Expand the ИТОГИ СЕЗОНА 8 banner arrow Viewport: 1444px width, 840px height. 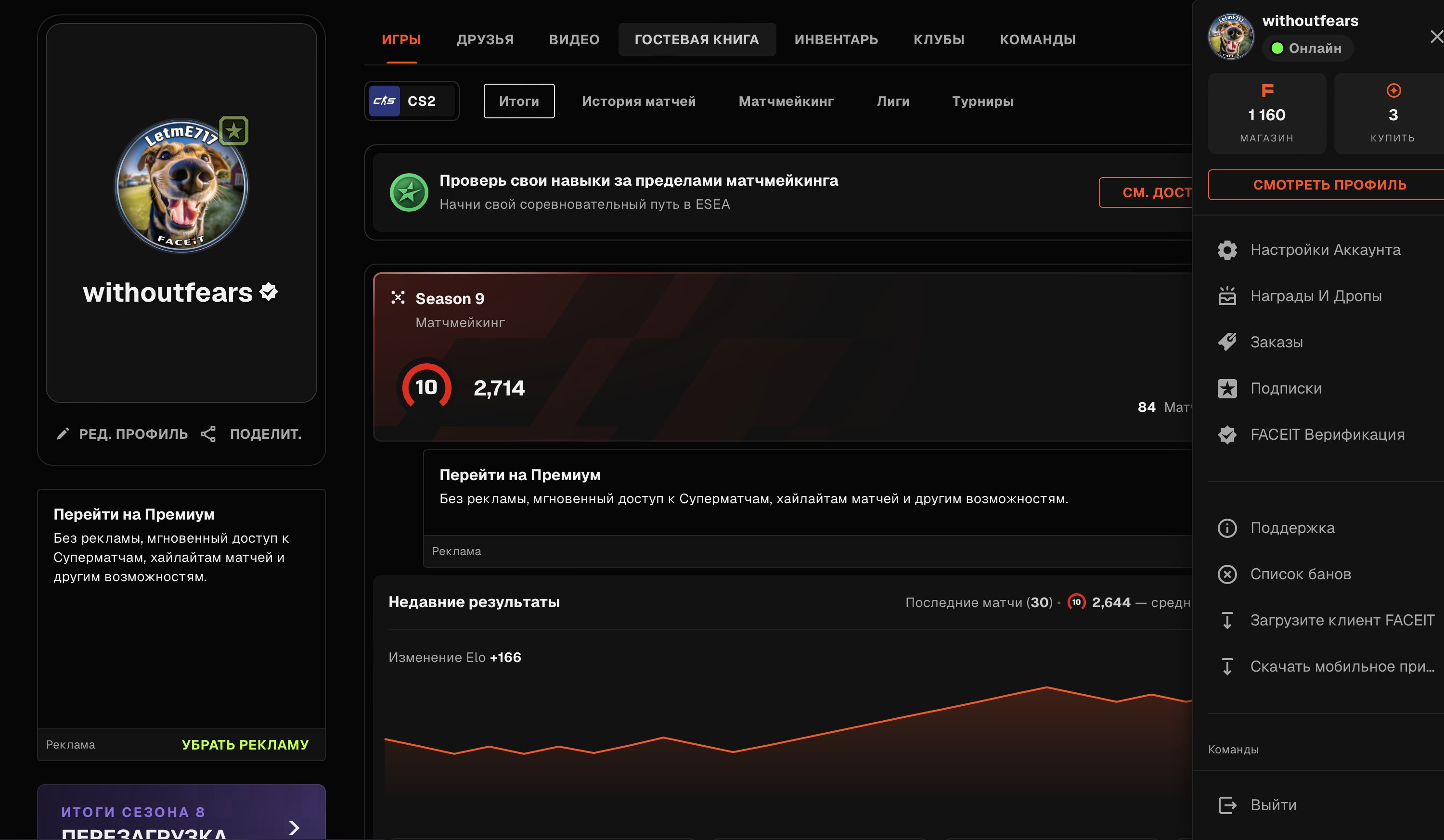point(294,827)
